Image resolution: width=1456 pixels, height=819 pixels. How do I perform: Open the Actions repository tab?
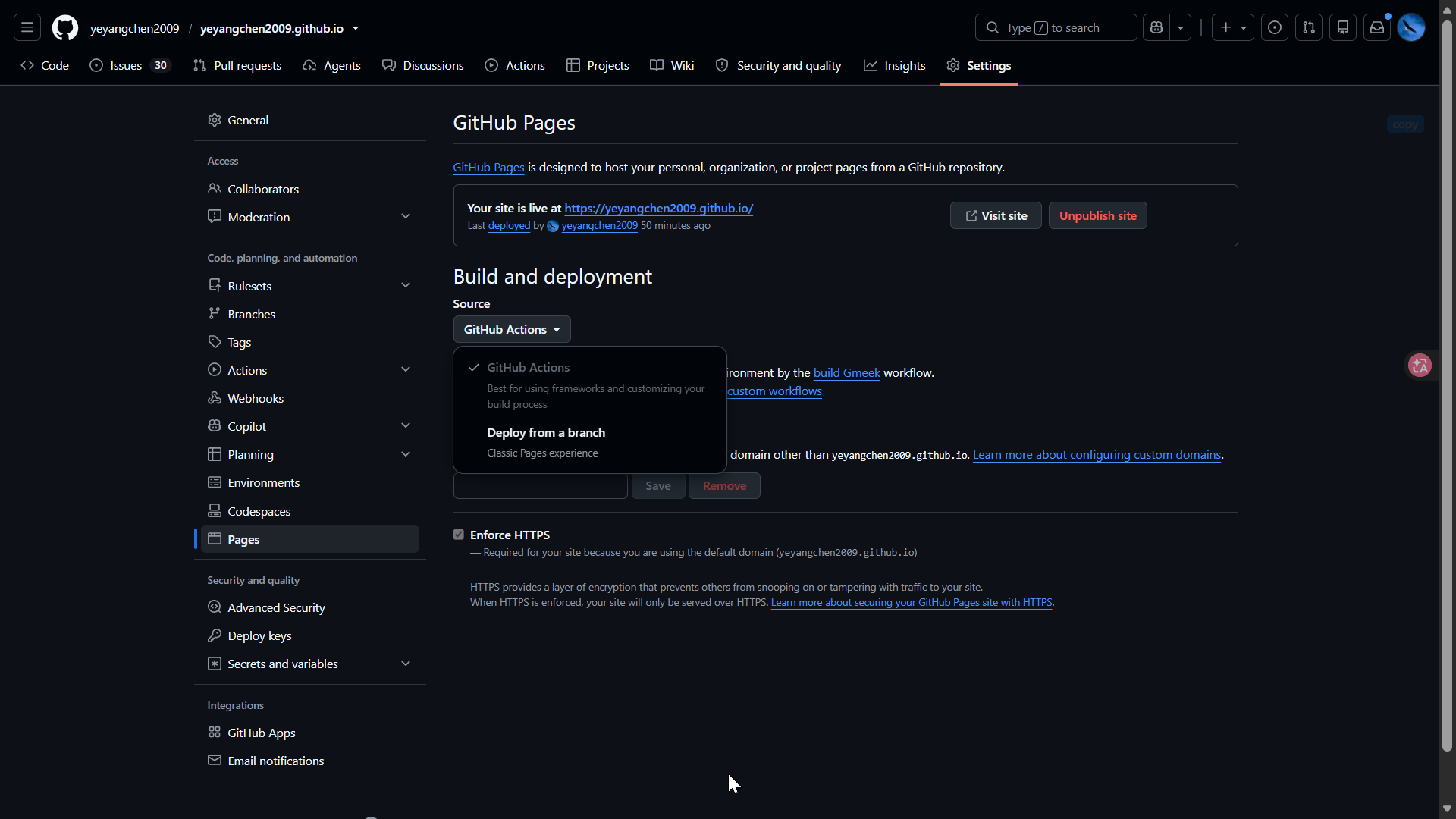tap(515, 66)
